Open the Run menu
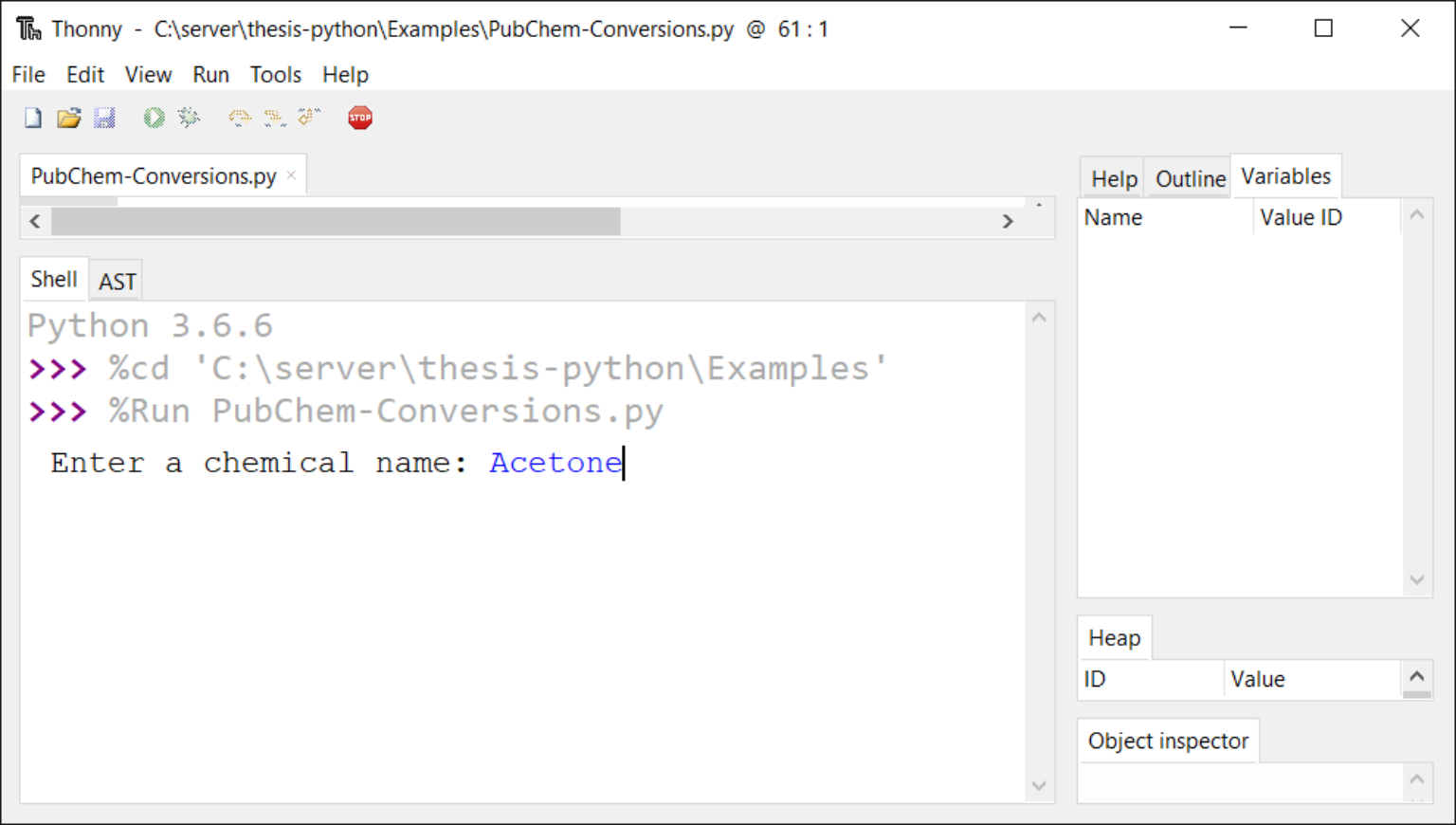The width and height of the screenshot is (1456, 825). click(210, 74)
